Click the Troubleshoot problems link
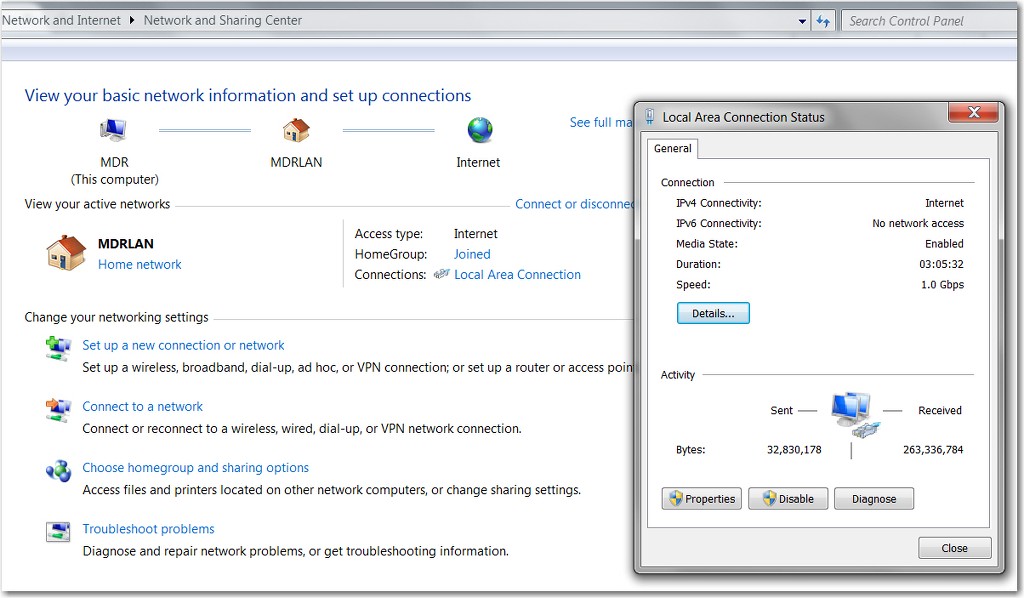Image resolution: width=1024 pixels, height=598 pixels. [148, 529]
